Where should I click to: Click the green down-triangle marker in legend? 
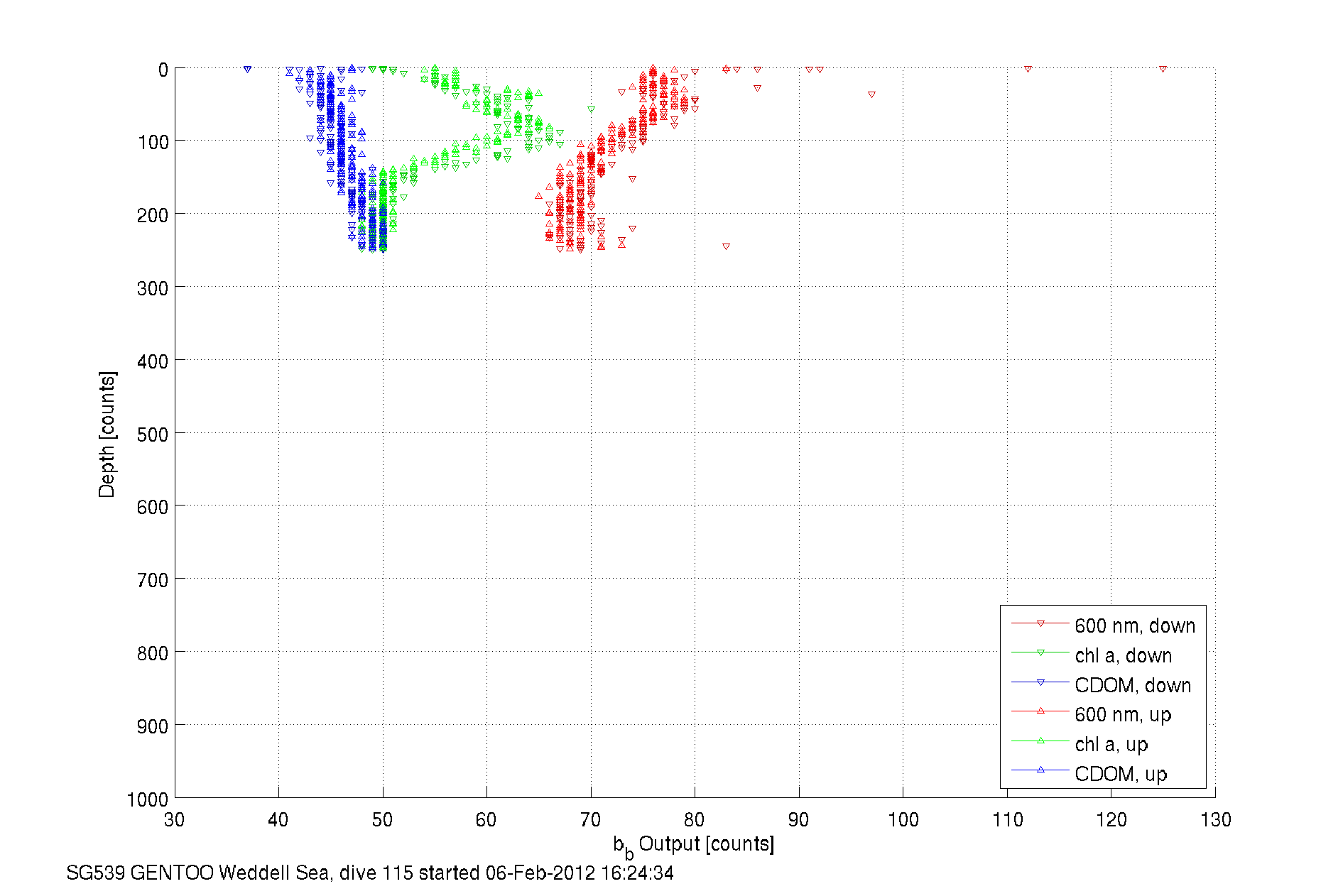coord(1040,652)
